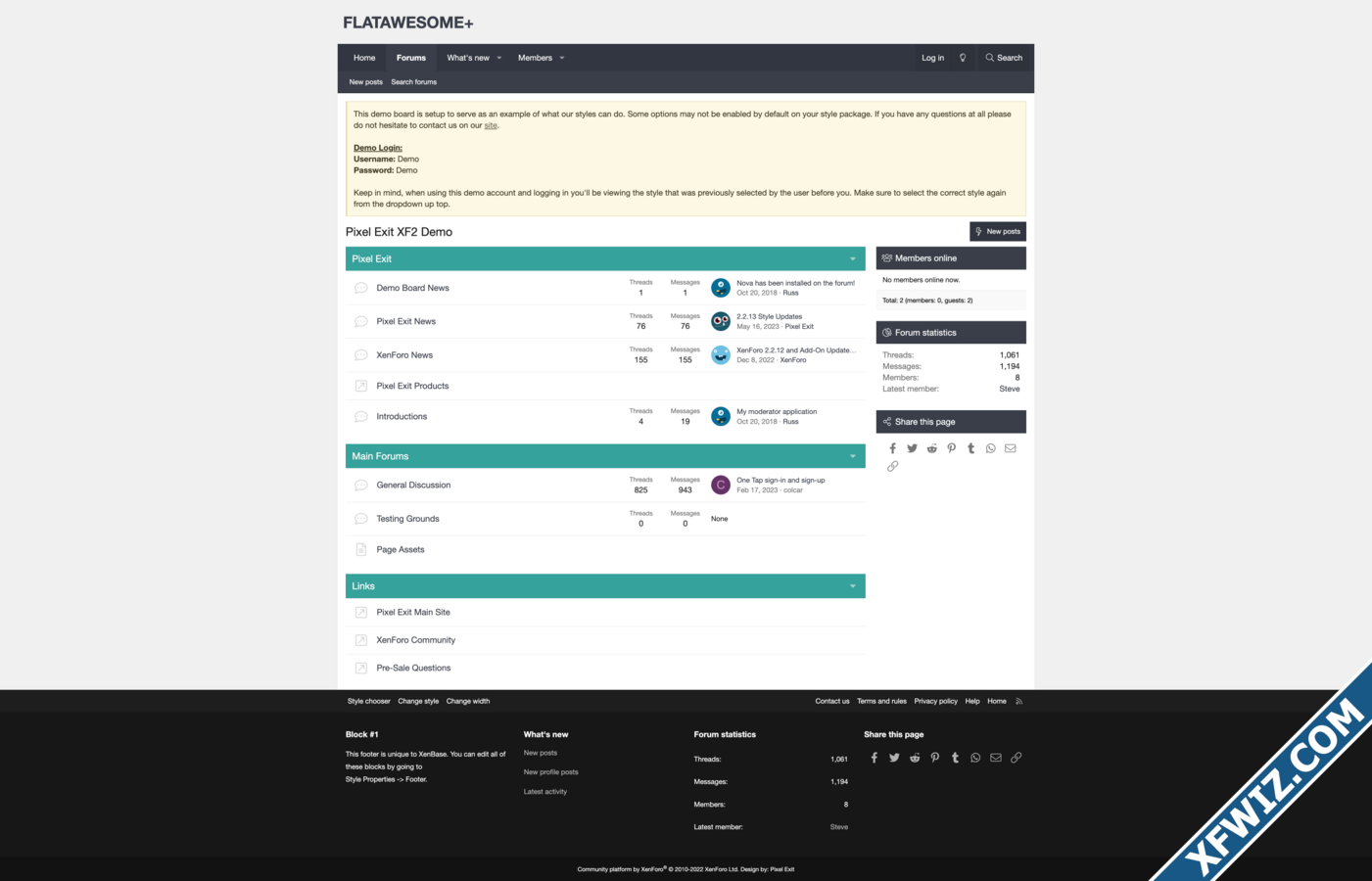Click Pixel Exit Products link icon
The height and width of the screenshot is (881, 1372).
pos(361,386)
